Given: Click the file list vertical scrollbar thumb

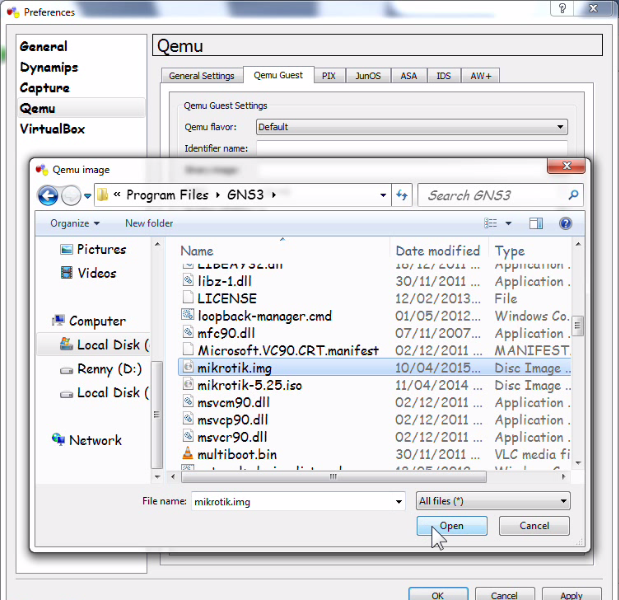Looking at the screenshot, I should 577,326.
